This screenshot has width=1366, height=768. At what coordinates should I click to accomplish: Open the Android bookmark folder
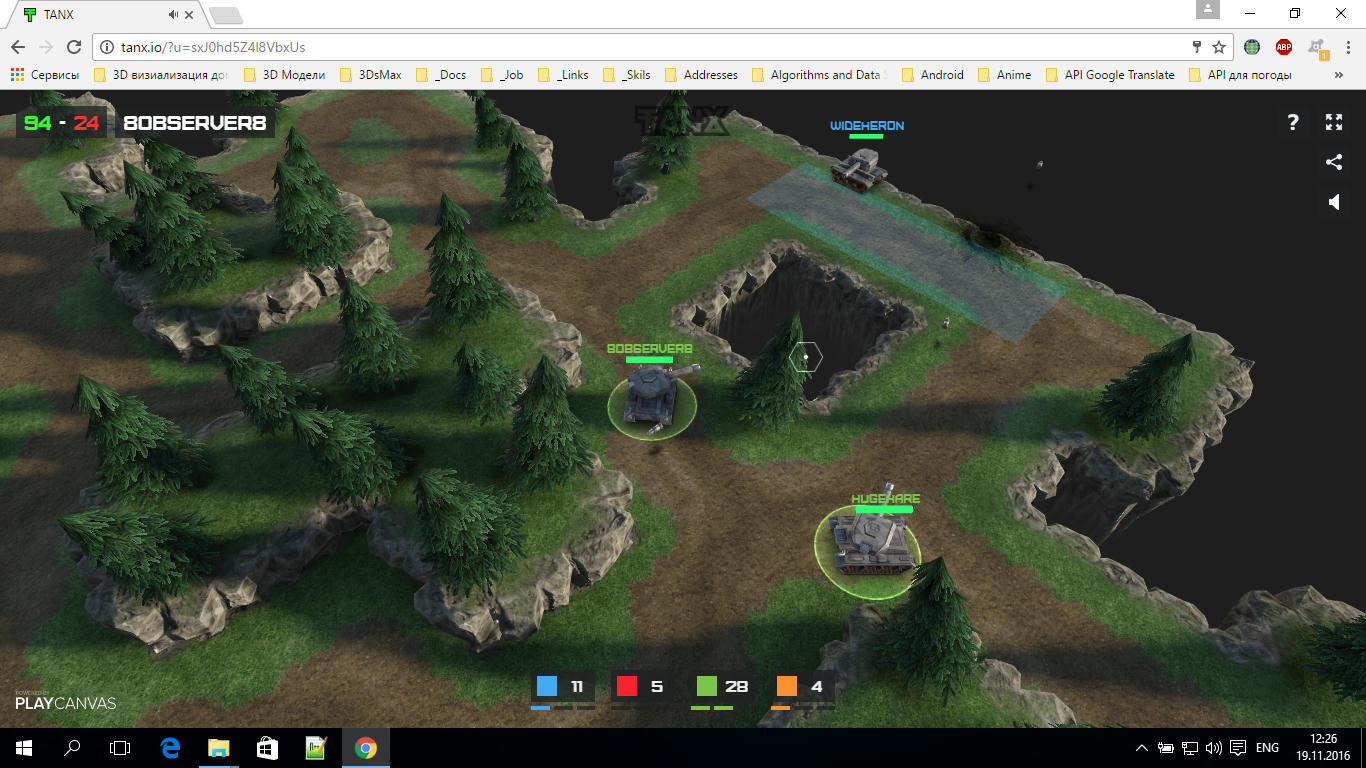point(932,75)
